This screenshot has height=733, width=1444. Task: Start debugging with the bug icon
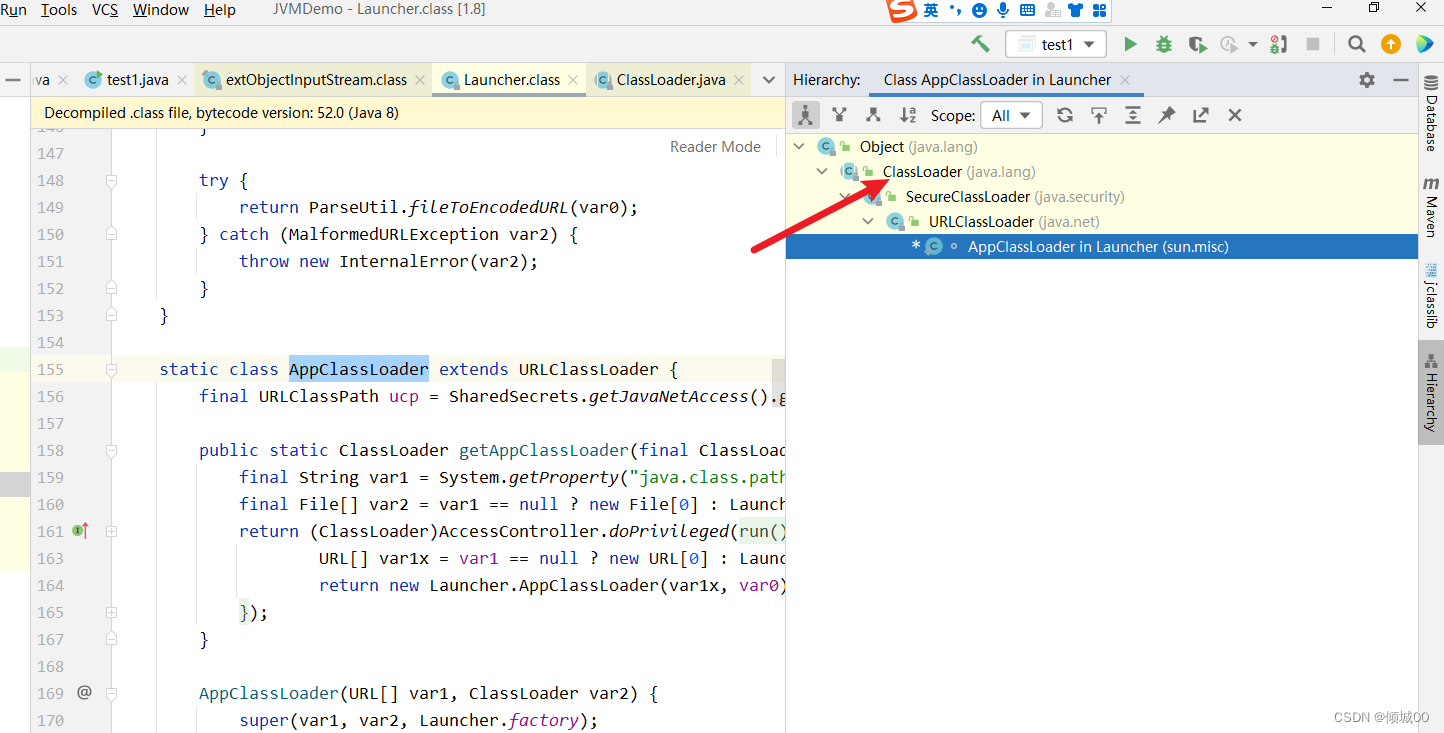click(1164, 44)
